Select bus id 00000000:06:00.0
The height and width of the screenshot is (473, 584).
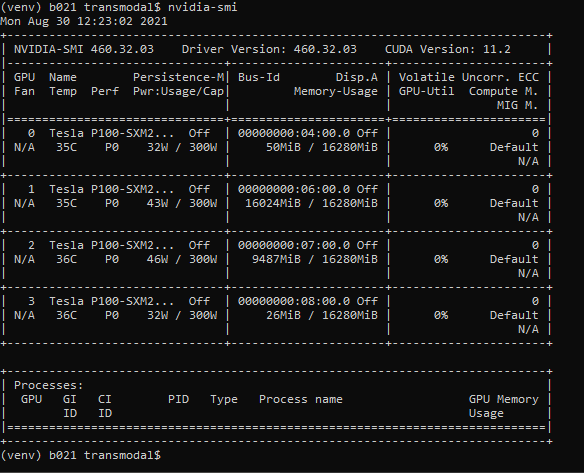294,189
